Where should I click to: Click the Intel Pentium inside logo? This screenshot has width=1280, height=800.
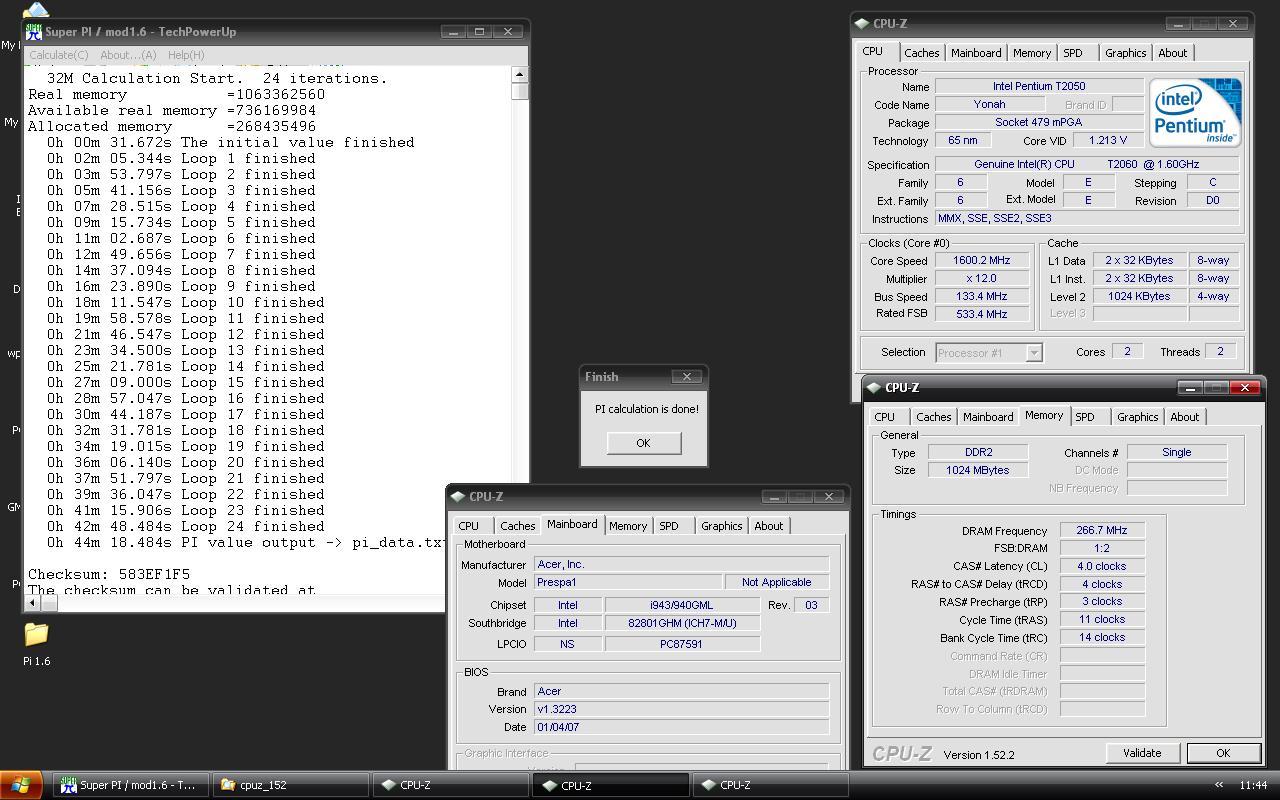[1195, 111]
